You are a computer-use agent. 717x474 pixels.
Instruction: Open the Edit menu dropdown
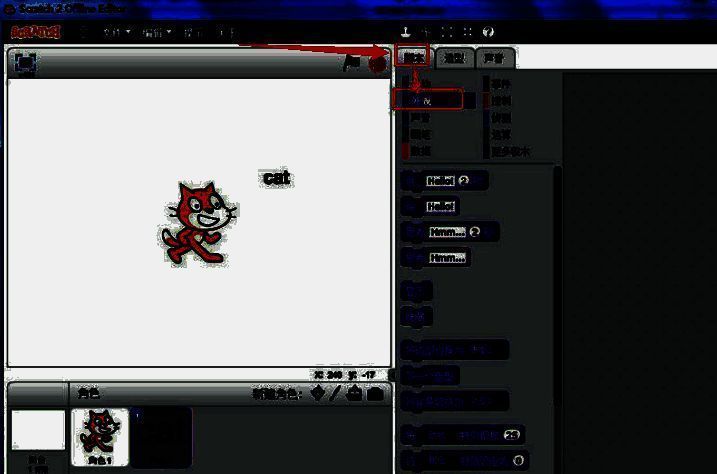pos(155,32)
